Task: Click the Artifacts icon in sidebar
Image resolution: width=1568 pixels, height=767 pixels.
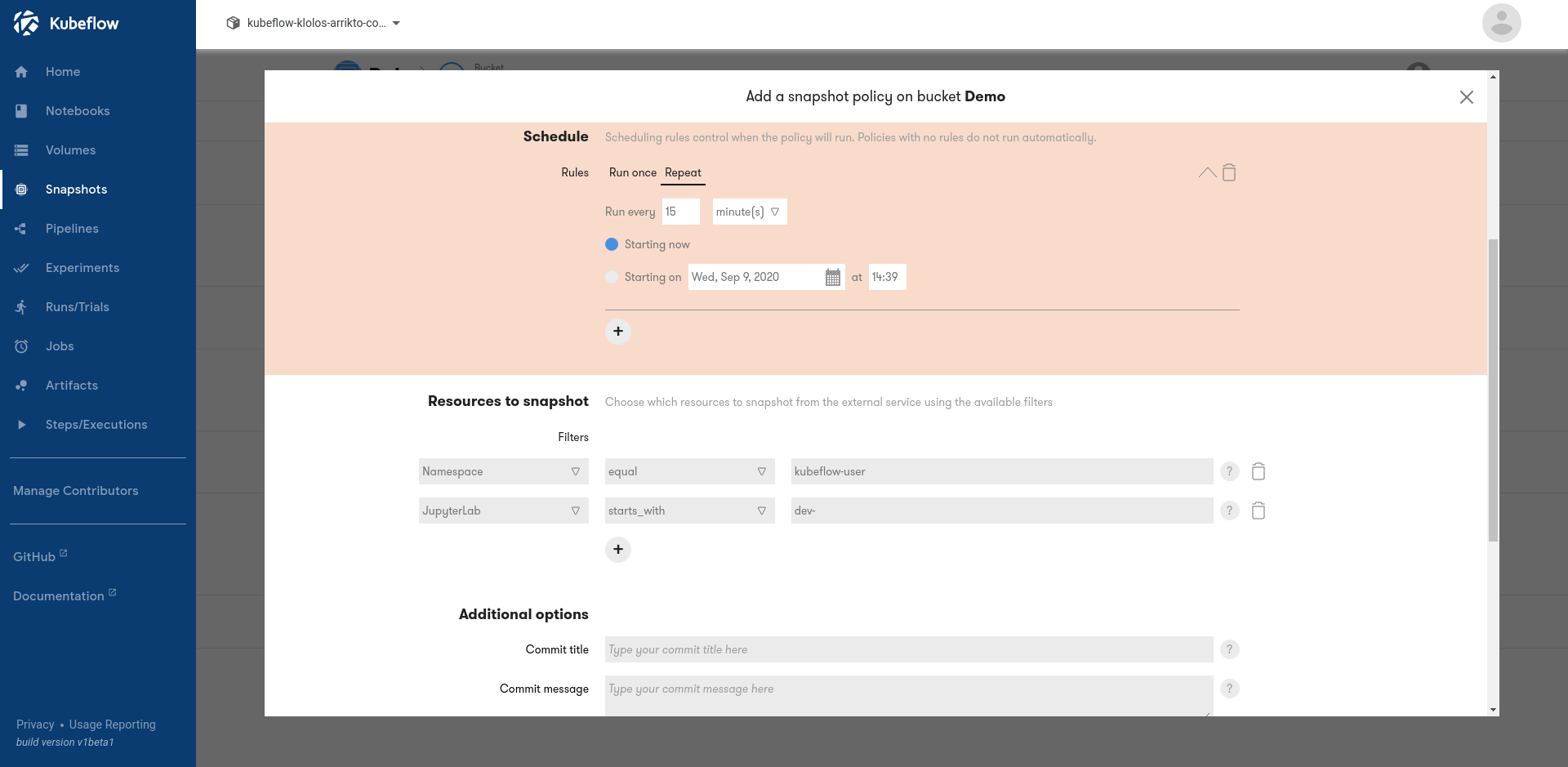Action: click(x=21, y=386)
